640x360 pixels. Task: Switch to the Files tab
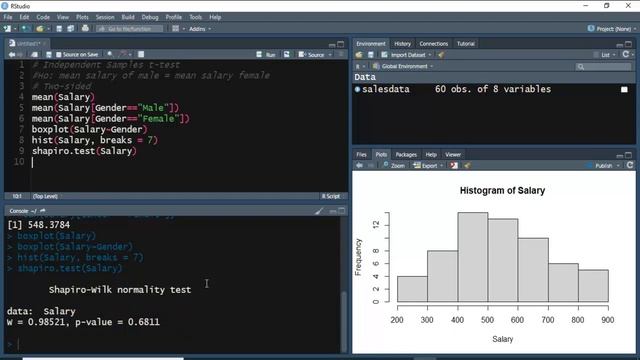[x=362, y=155]
